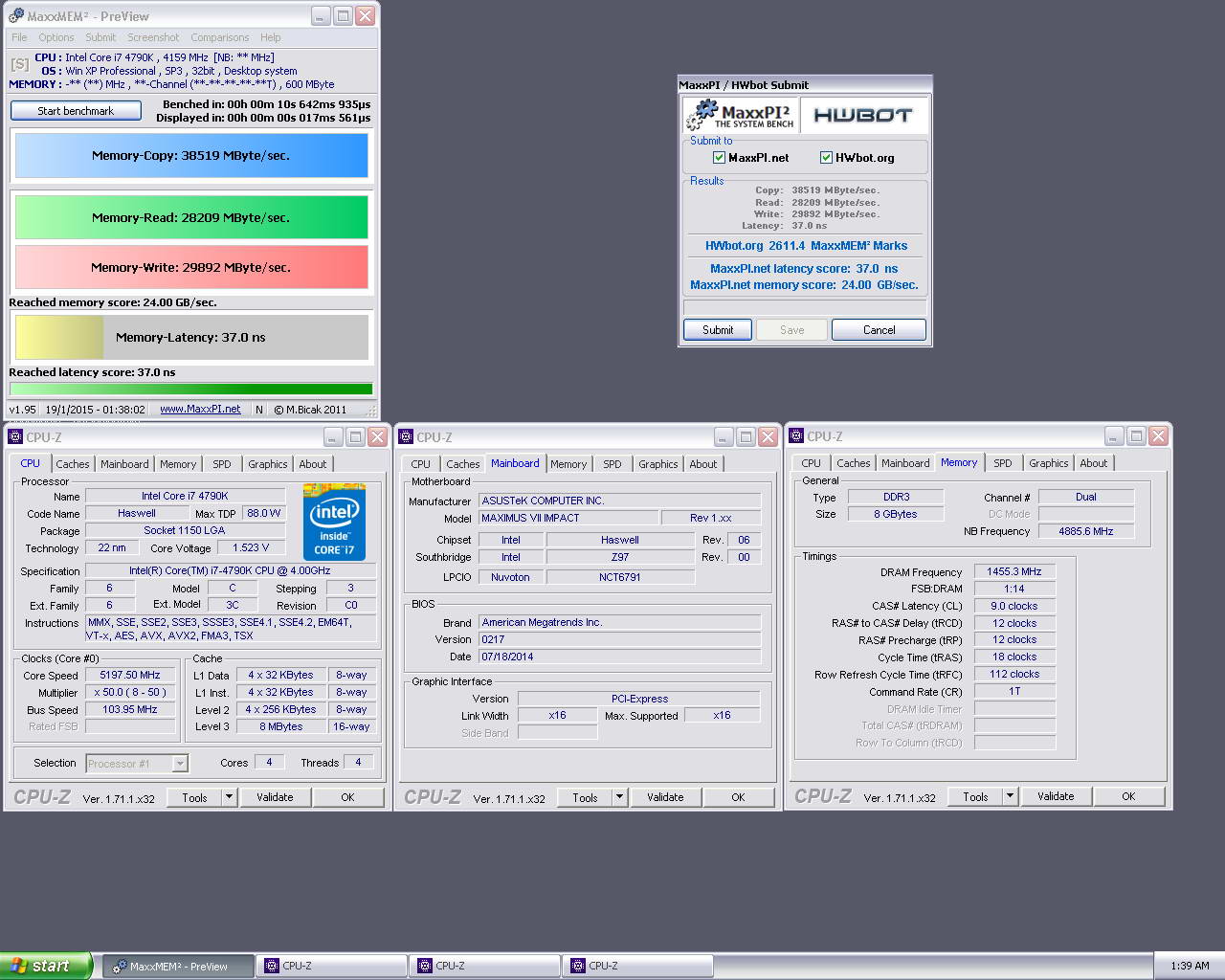Click the disabled Save button in Submit dialog
This screenshot has width=1225, height=980.
click(x=791, y=330)
